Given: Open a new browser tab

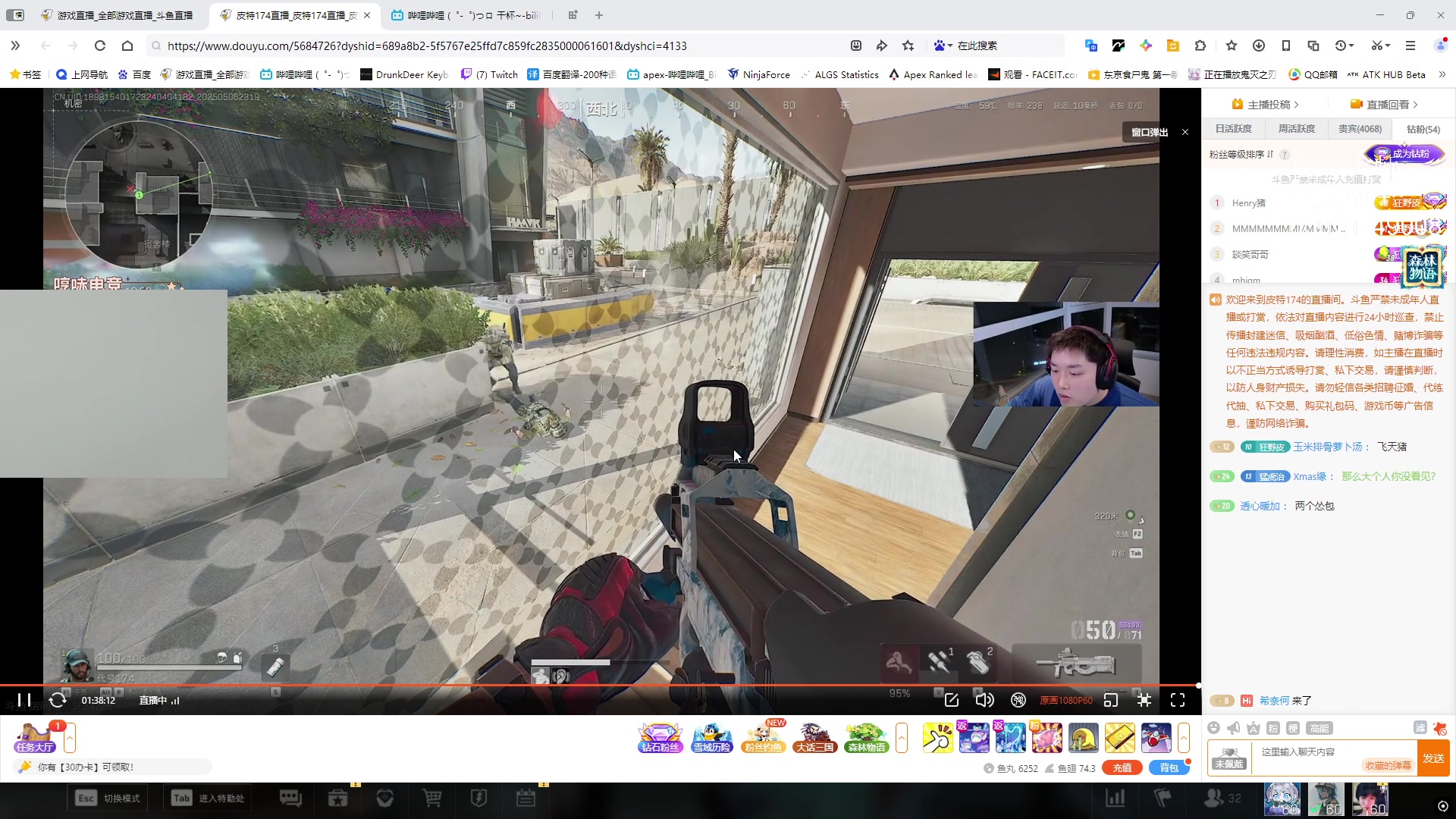Looking at the screenshot, I should (599, 15).
